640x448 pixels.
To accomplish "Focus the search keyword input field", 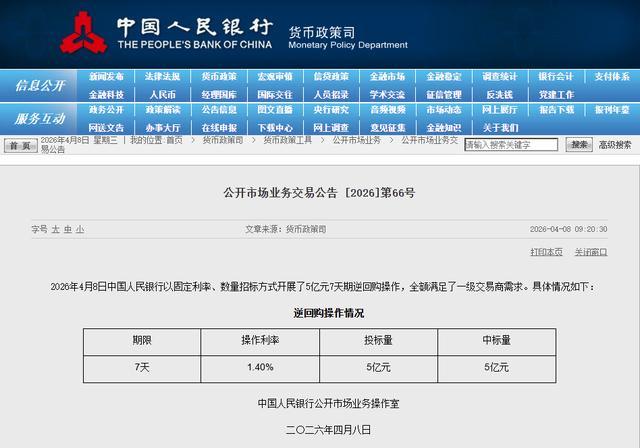I will 511,145.
